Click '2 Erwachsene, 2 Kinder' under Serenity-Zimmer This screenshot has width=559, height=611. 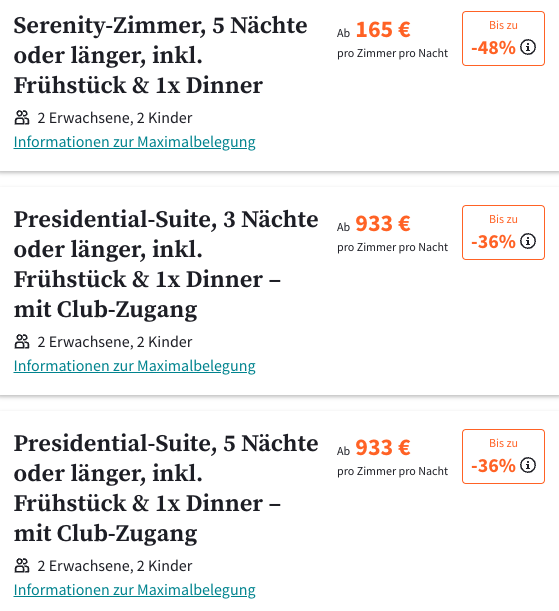pos(115,118)
